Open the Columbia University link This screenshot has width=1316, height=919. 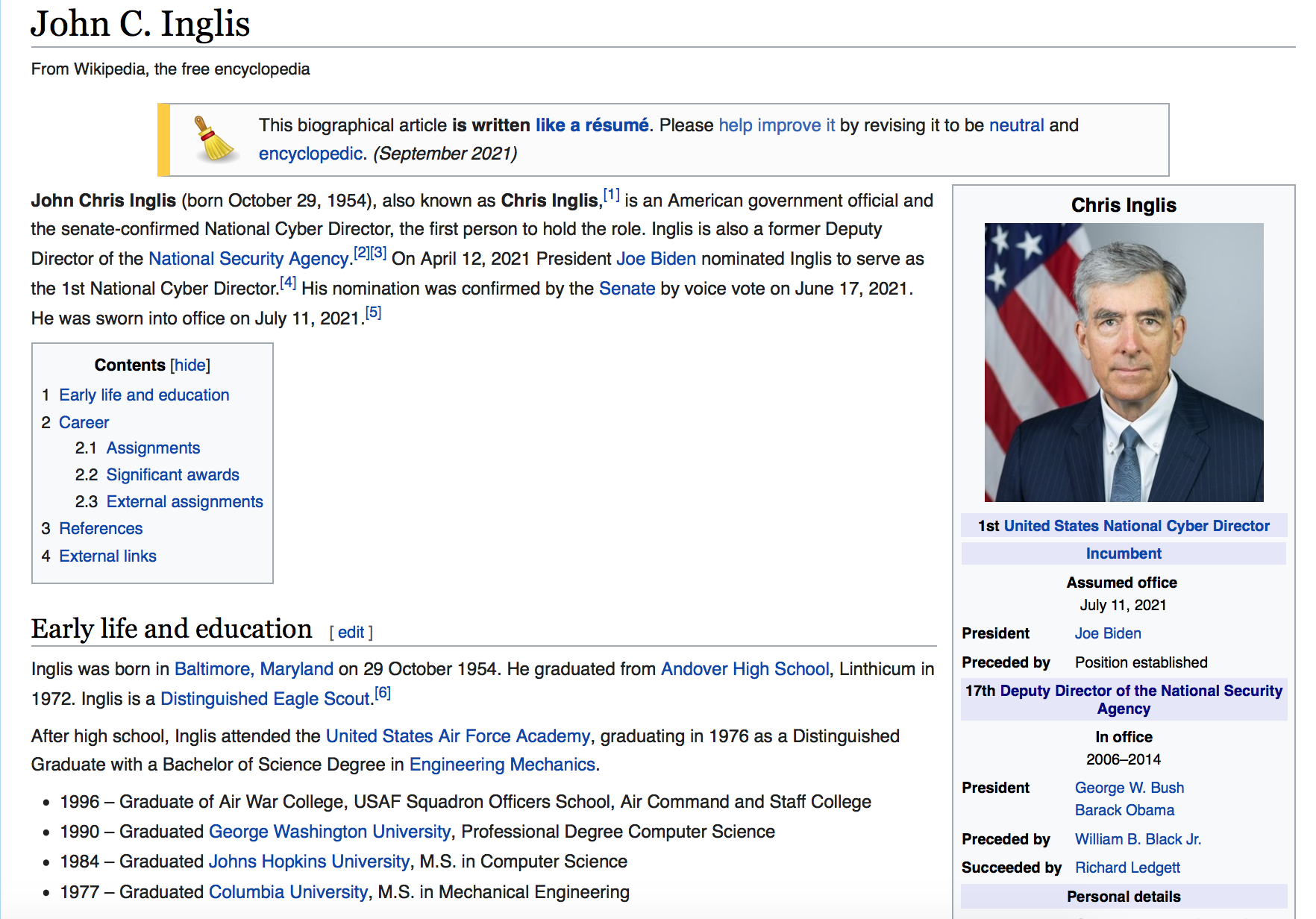pos(288,892)
